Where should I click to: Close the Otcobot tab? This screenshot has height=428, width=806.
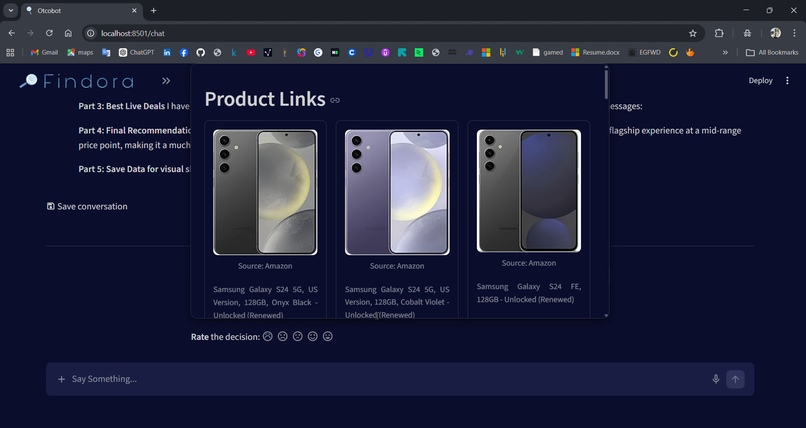click(134, 10)
